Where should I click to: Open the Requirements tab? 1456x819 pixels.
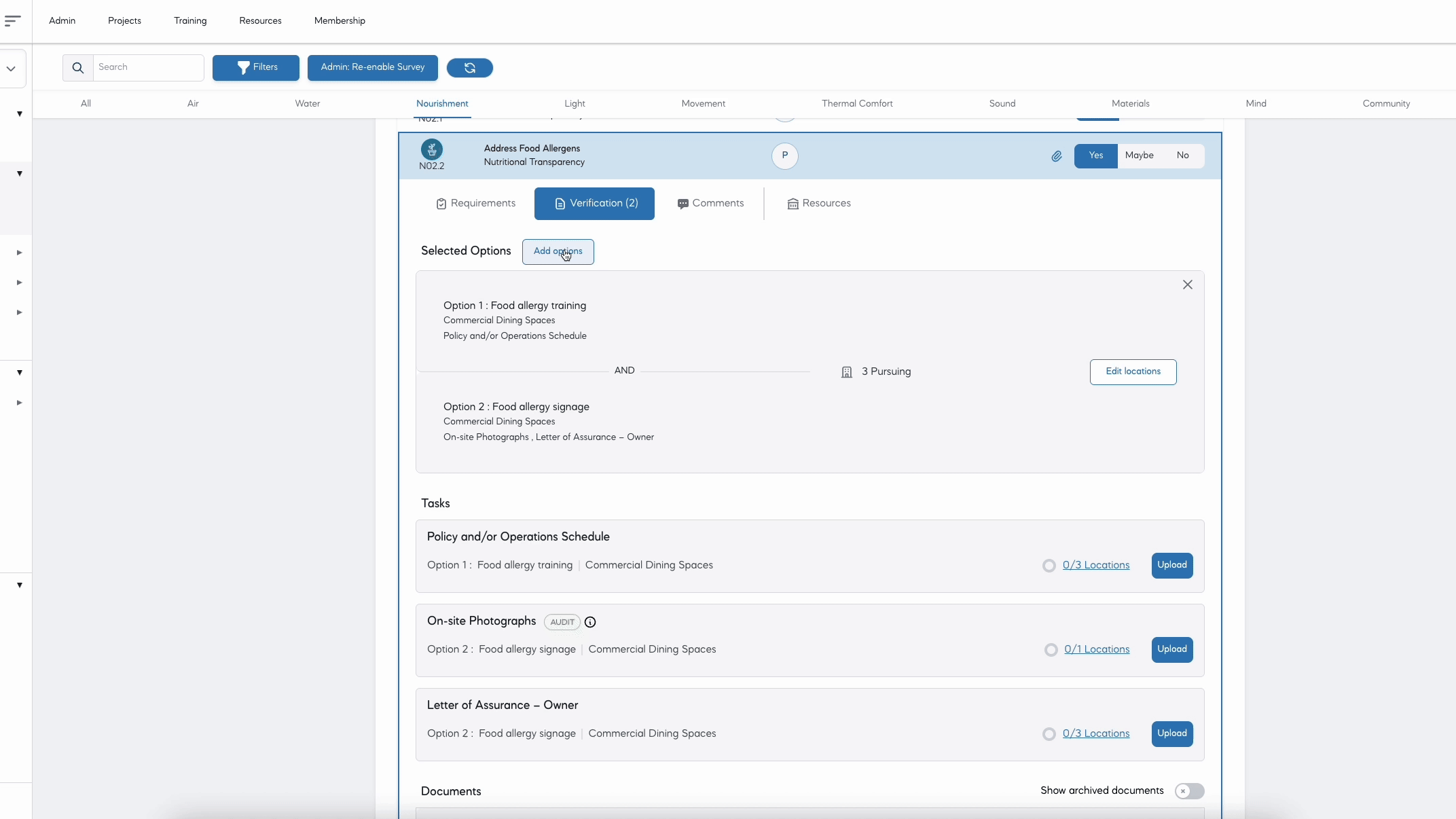tap(476, 204)
